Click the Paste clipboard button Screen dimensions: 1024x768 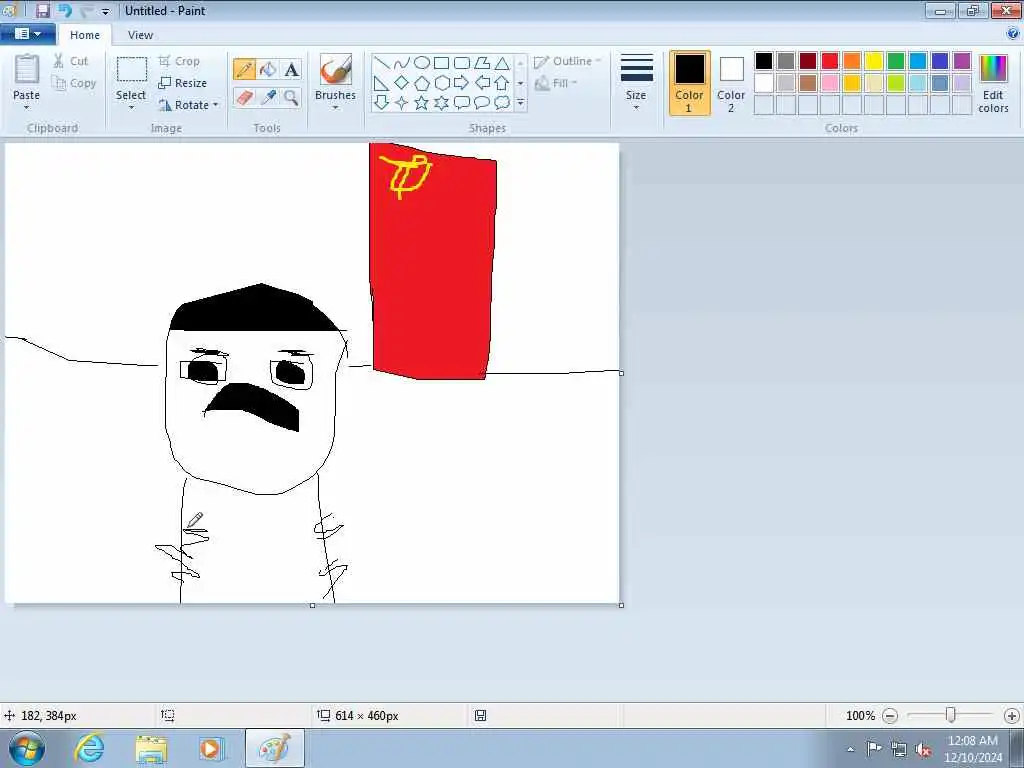[x=27, y=77]
